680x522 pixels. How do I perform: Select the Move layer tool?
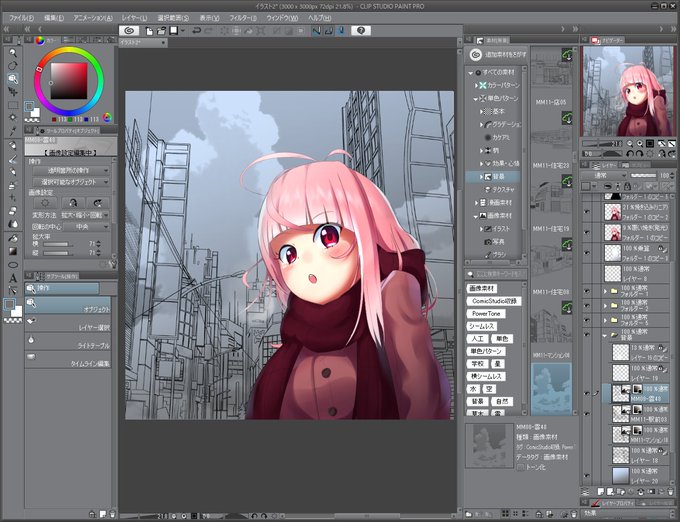point(13,92)
